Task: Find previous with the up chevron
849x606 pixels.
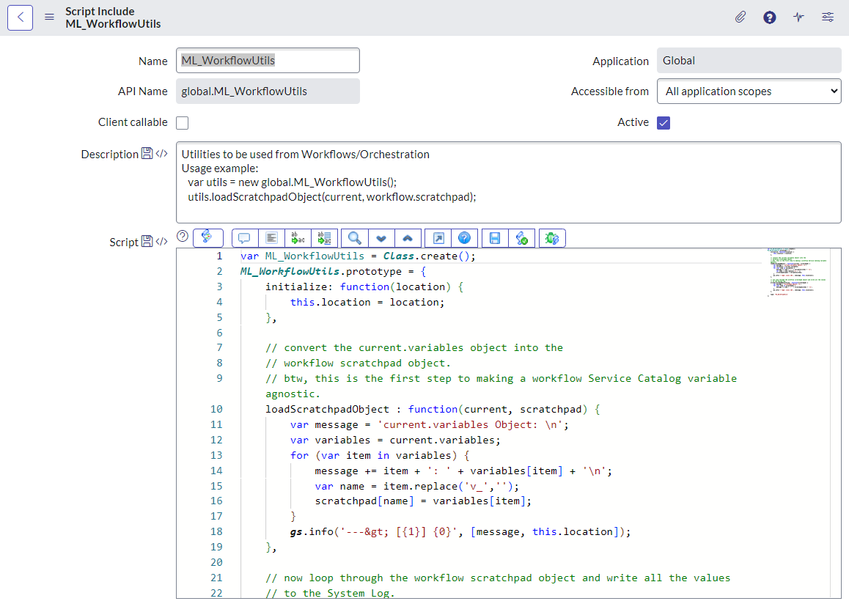Action: click(x=408, y=238)
